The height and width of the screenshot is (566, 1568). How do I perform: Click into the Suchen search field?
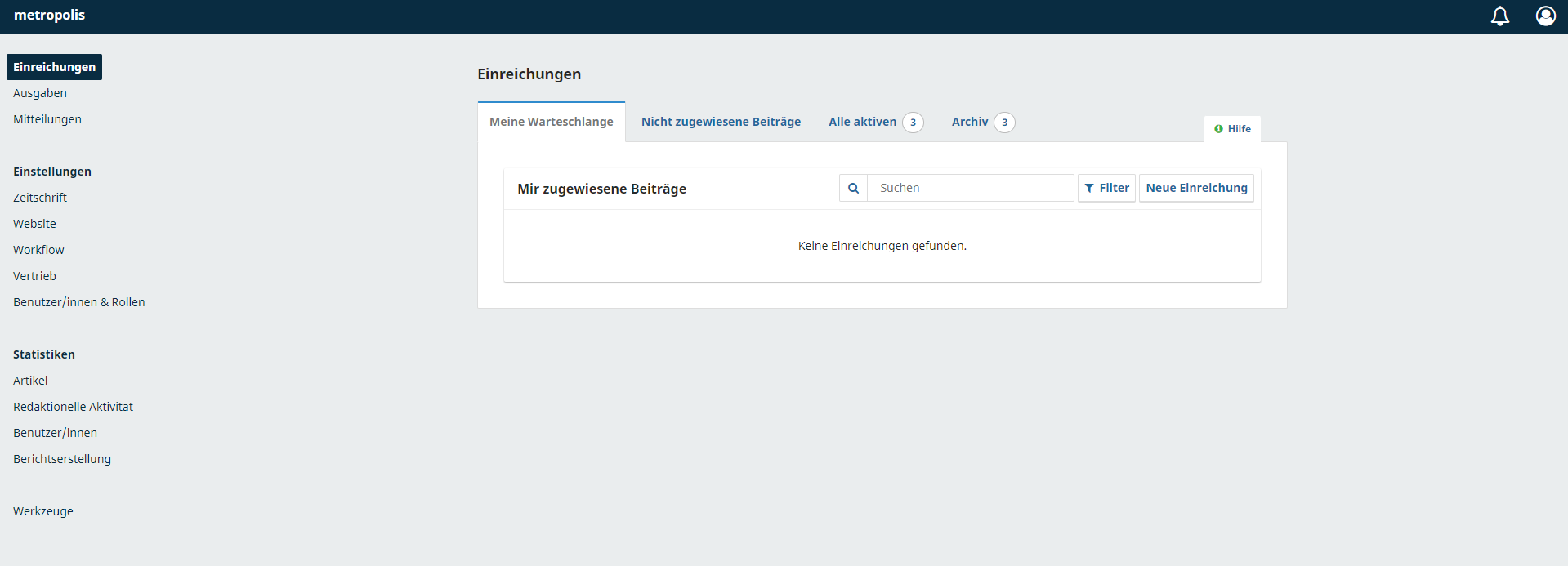[x=970, y=188]
